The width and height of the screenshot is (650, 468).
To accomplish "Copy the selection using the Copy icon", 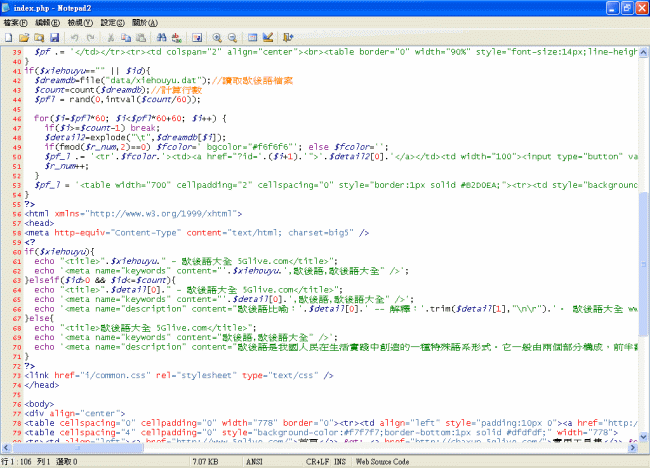I will pos(126,37).
